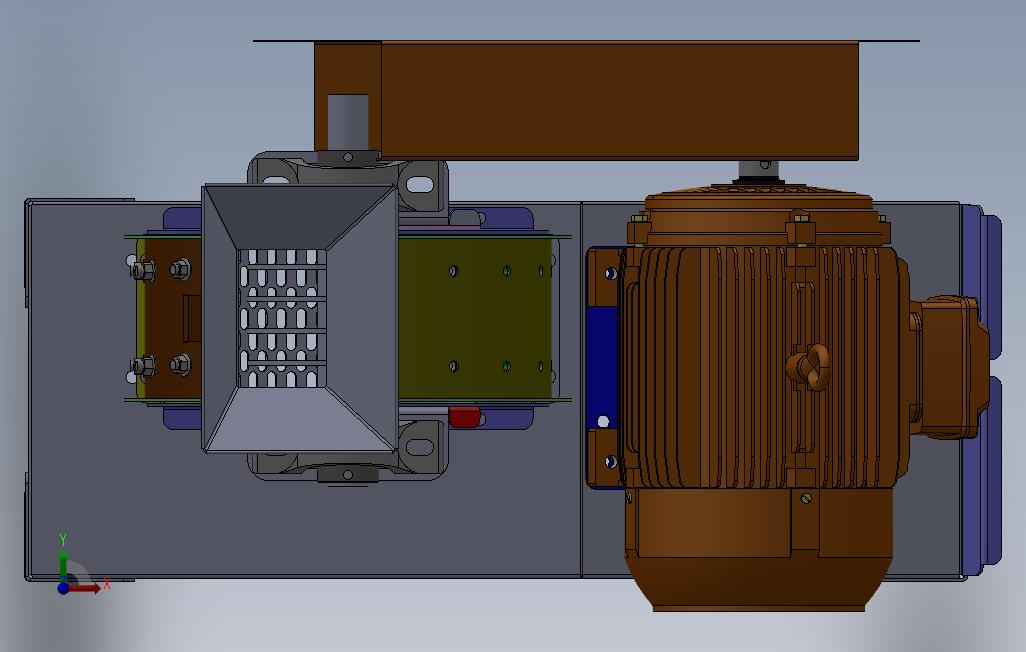Viewport: 1026px width, 652px height.
Task: Click the red X axis arrow of the triad
Action: coord(87,588)
